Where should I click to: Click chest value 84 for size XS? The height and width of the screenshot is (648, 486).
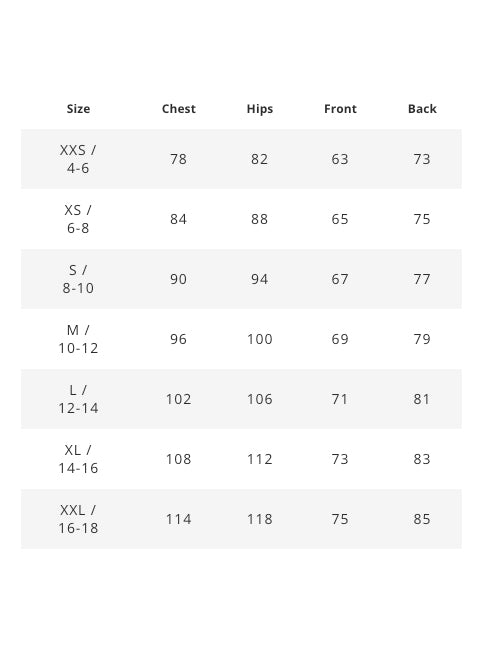point(179,219)
